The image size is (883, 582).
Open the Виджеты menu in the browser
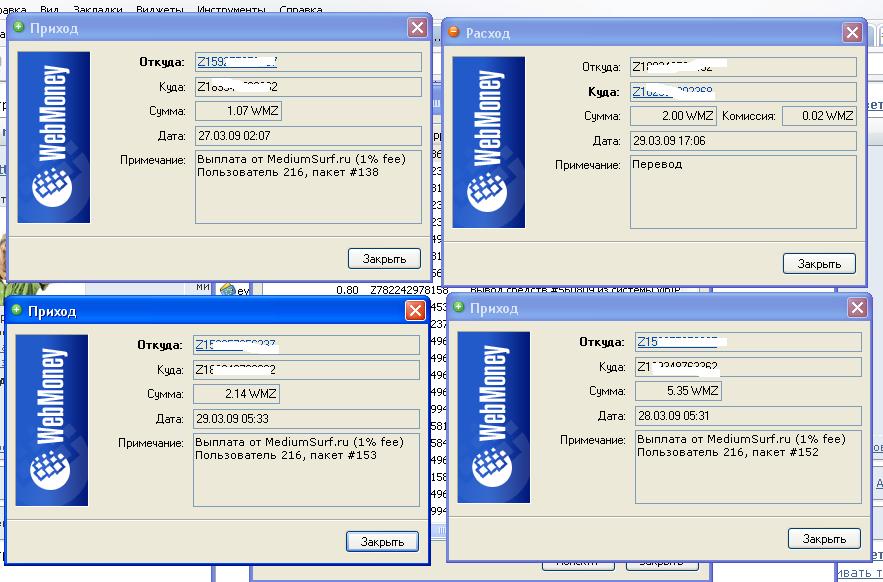pos(160,9)
